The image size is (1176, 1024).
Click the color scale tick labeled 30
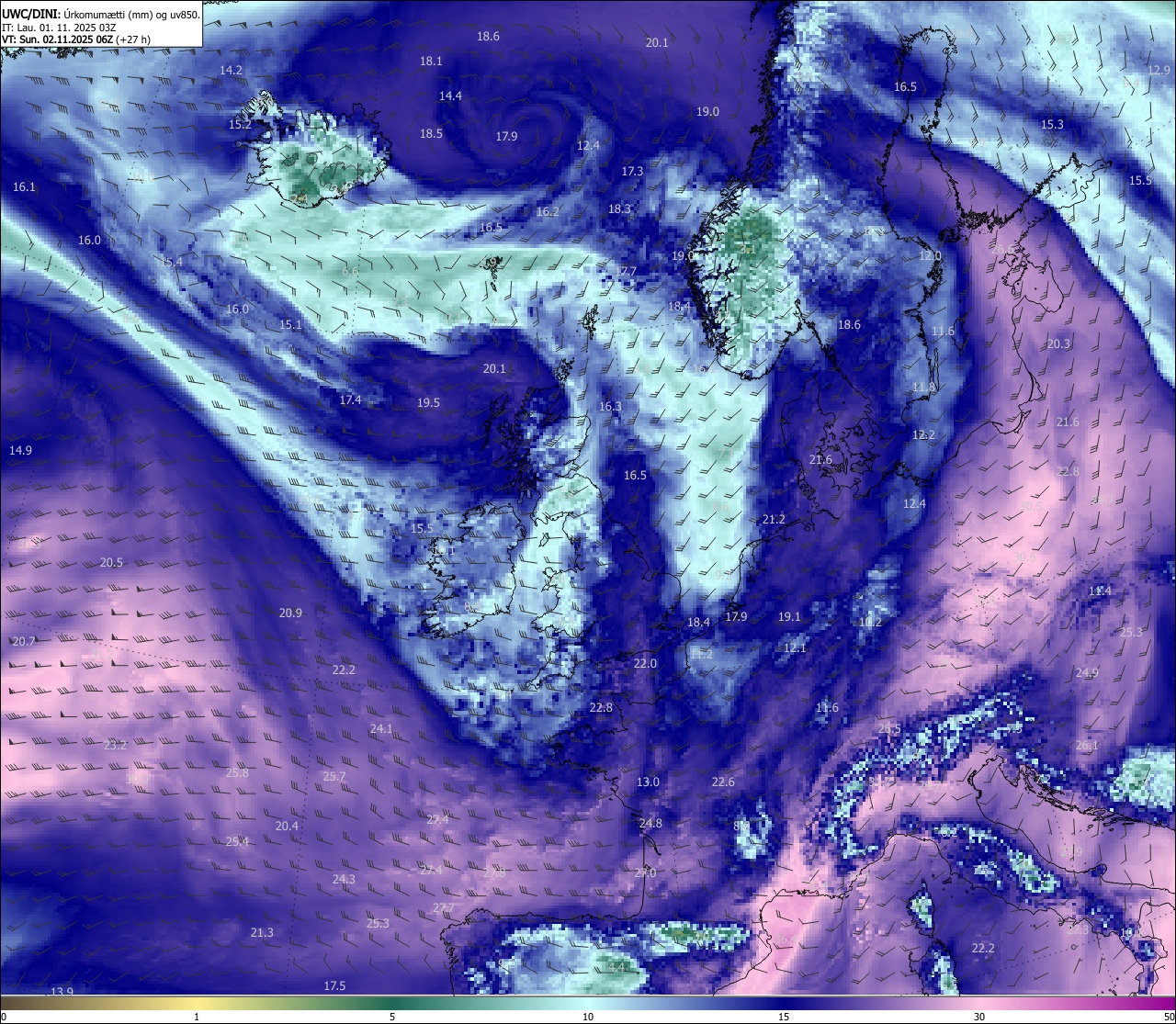[x=979, y=1017]
